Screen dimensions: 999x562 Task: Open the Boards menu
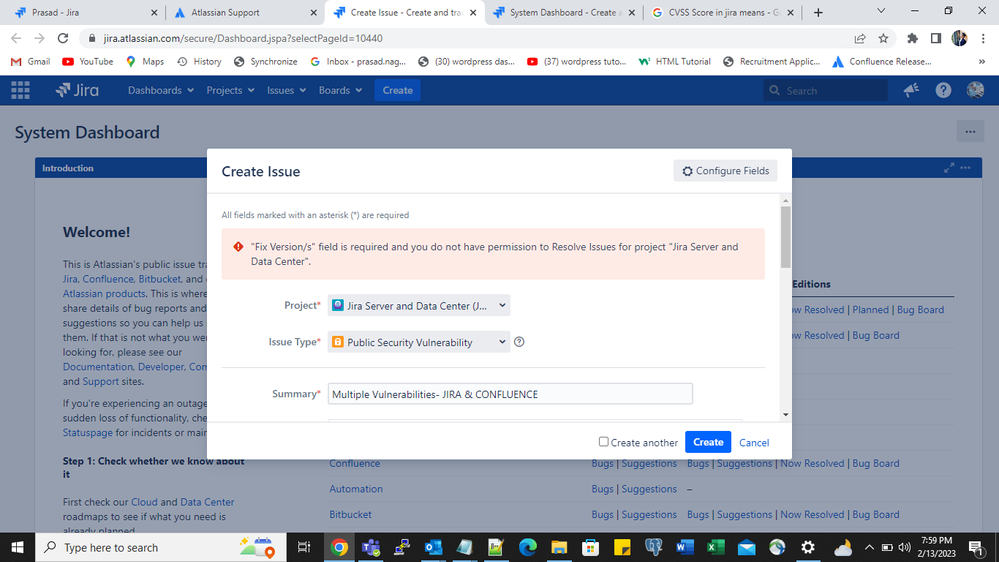pos(340,90)
